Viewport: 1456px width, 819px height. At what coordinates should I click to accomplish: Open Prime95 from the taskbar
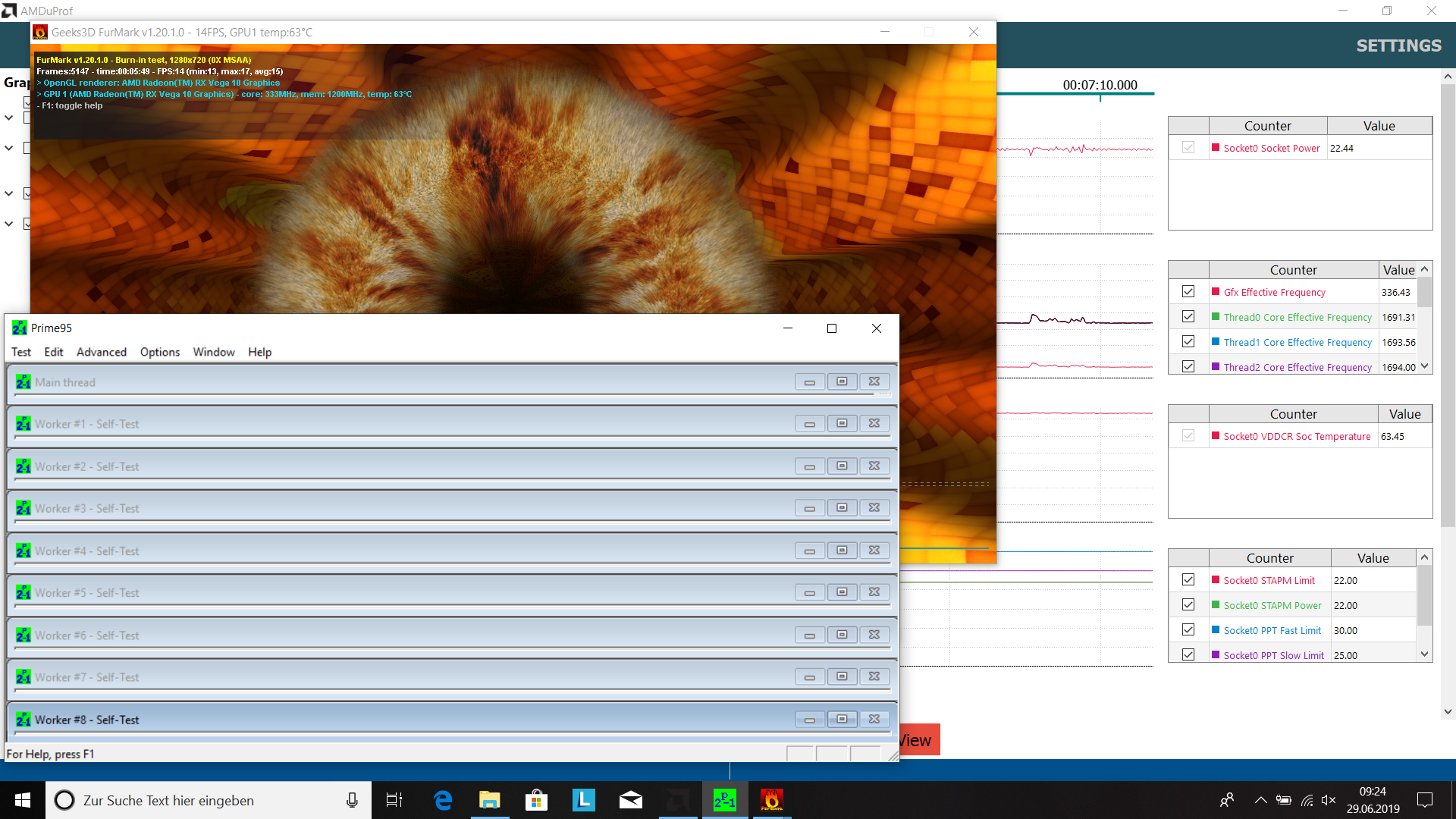724,800
